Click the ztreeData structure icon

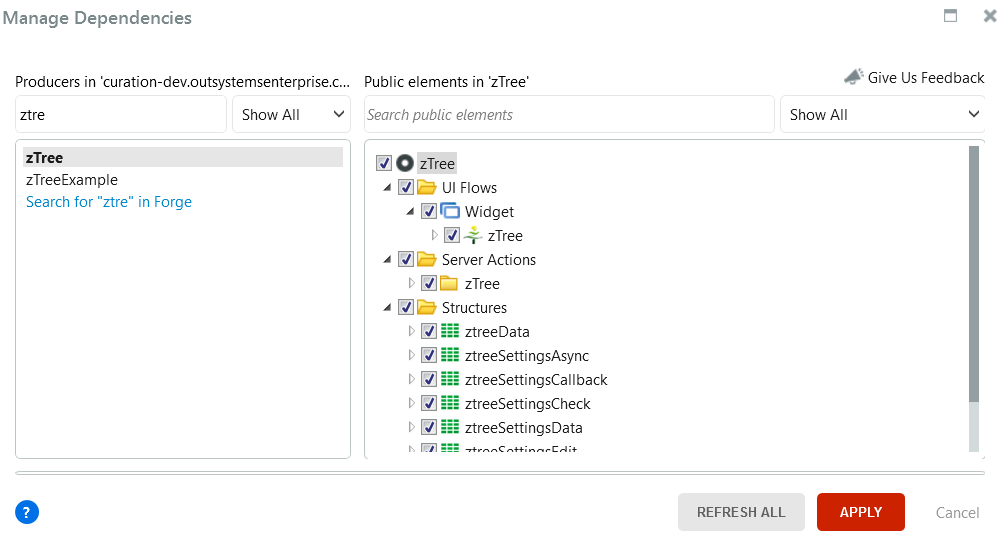449,331
